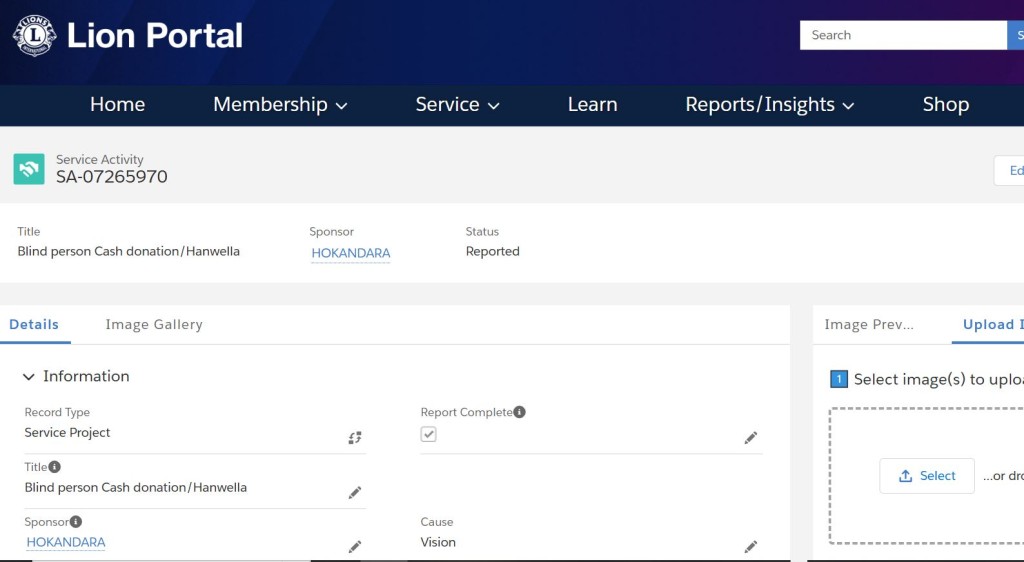The height and width of the screenshot is (562, 1024).
Task: Click the header title 'Blind person Cash donation/Hanwella'
Action: pyautogui.click(x=129, y=251)
